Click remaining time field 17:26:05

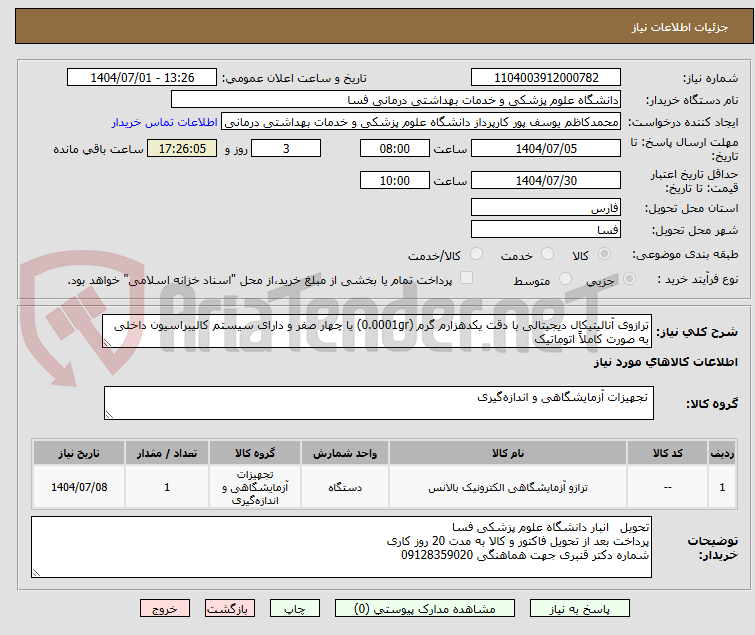[x=182, y=148]
